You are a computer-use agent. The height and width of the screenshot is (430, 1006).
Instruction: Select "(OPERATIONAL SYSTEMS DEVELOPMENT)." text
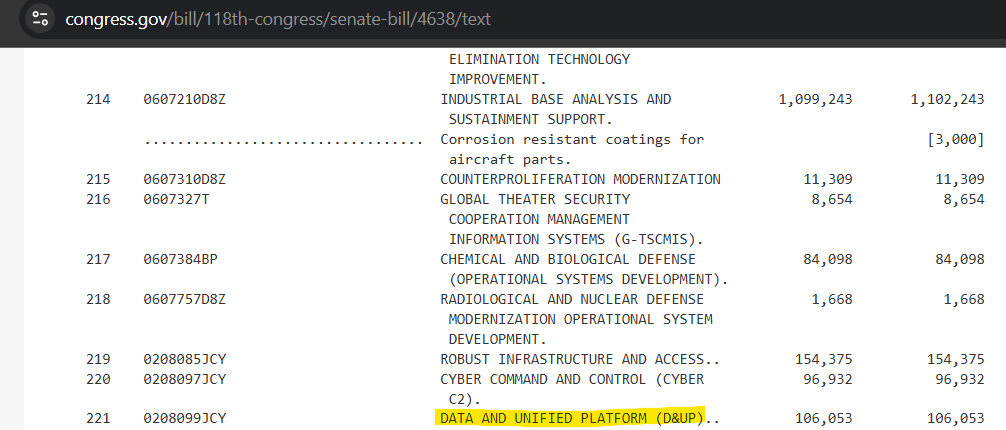click(x=588, y=279)
